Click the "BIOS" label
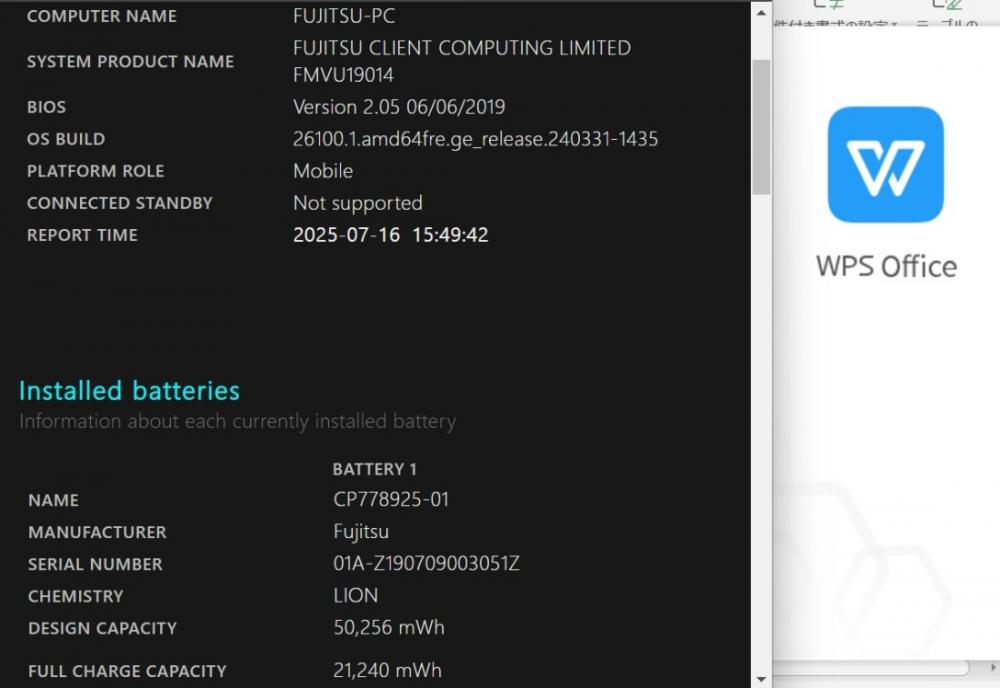Screen dimensions: 1000x688 click(47, 106)
